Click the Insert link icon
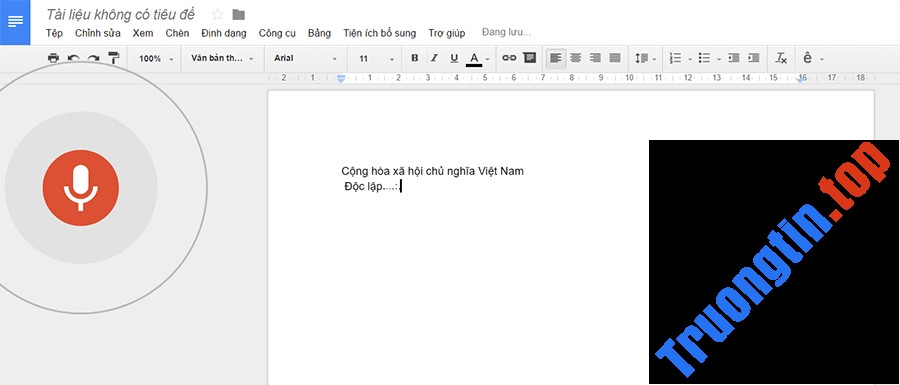The width and height of the screenshot is (900, 385). coord(510,58)
